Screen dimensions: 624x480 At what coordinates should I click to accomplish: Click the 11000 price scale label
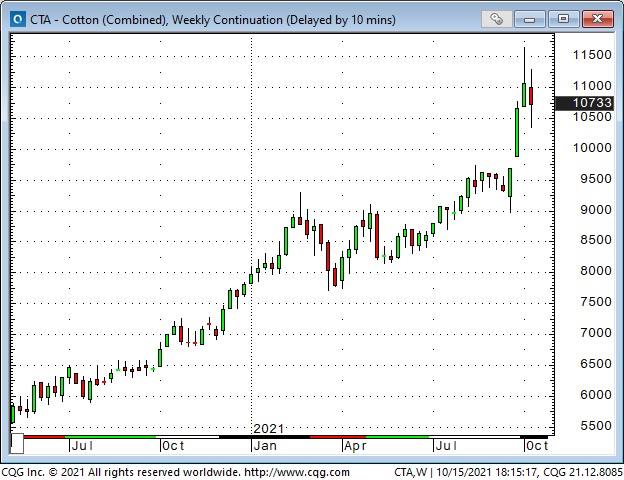592,86
